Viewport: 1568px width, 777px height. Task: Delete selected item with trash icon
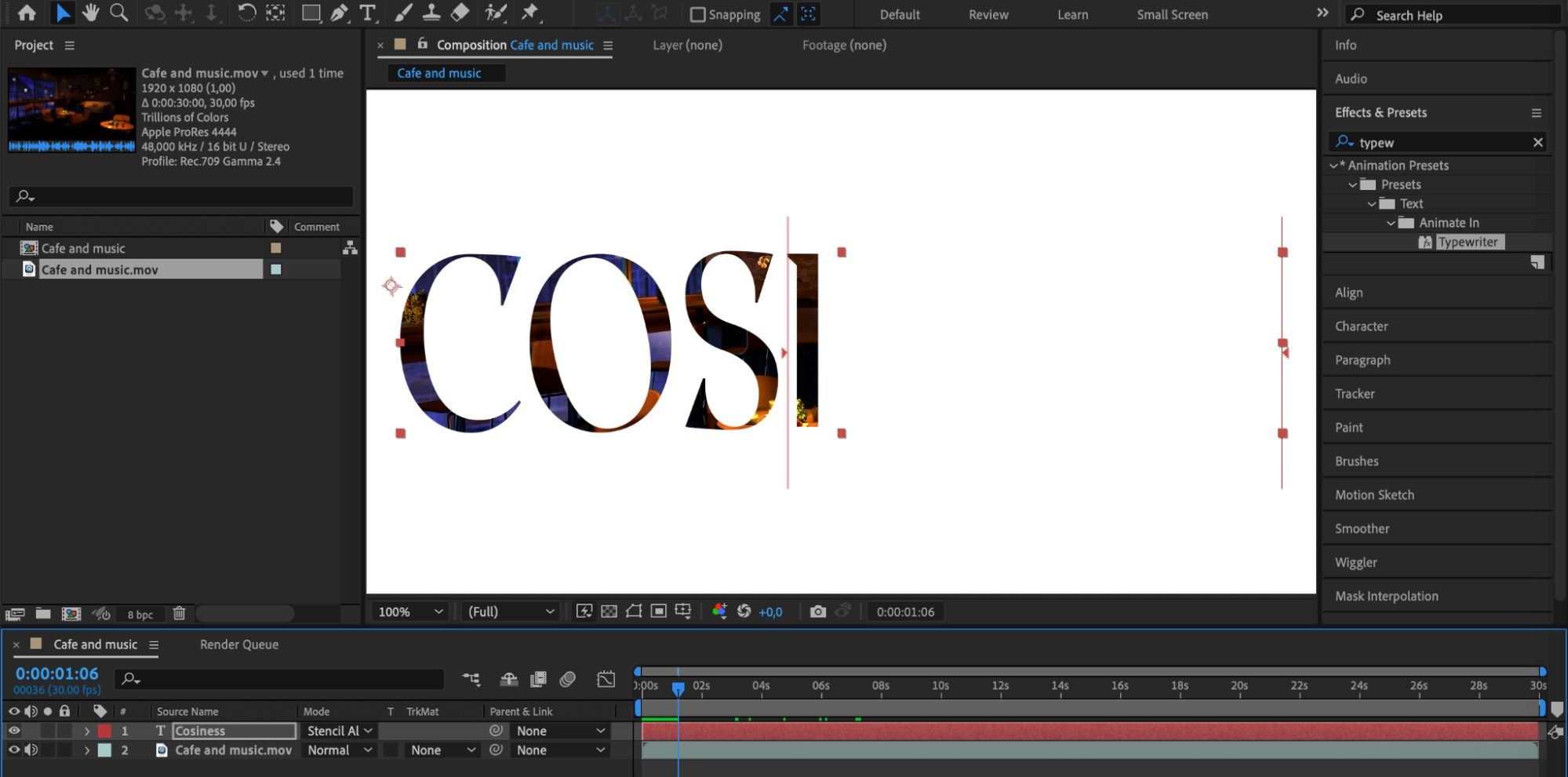179,614
